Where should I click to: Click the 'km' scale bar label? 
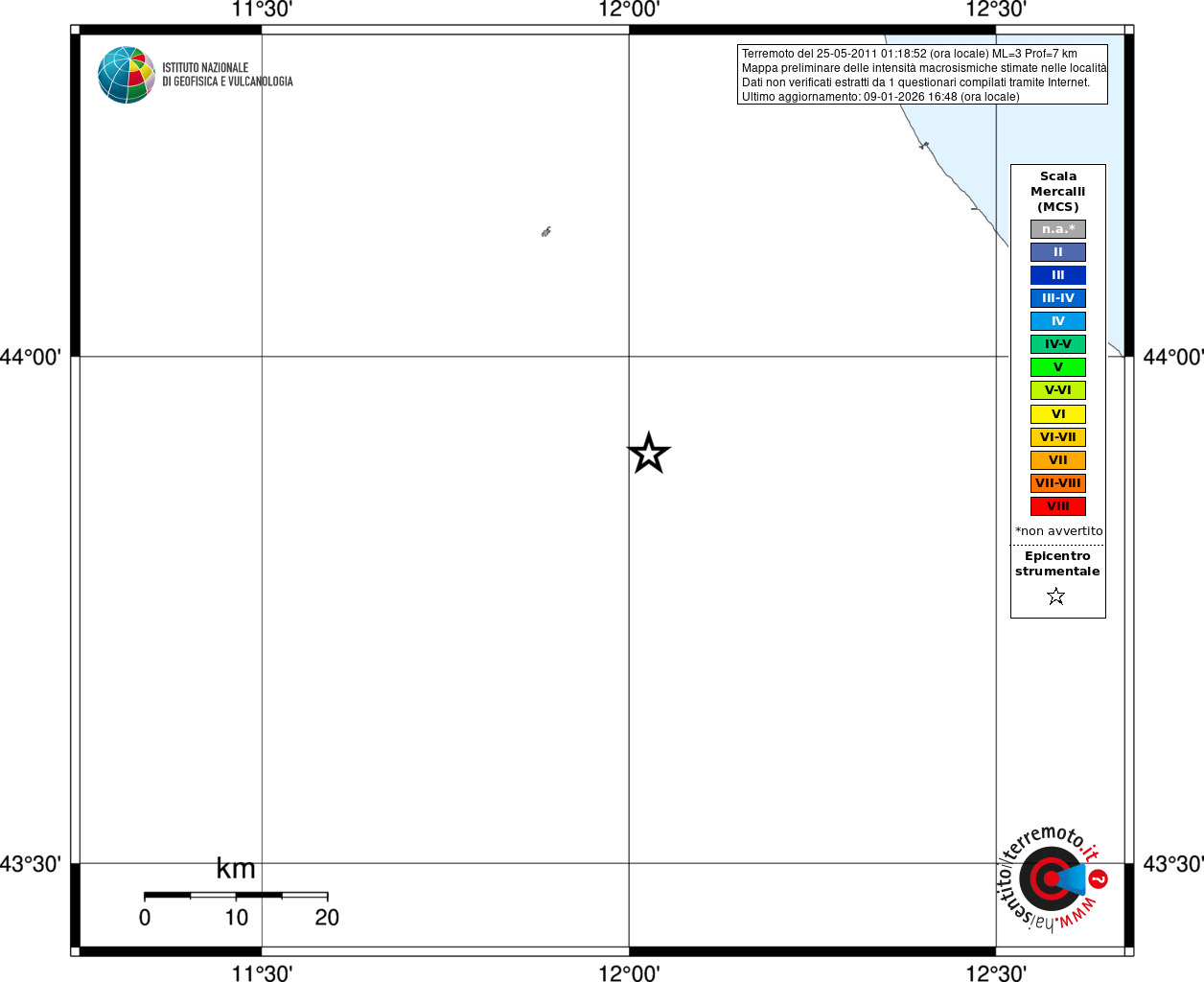point(236,869)
